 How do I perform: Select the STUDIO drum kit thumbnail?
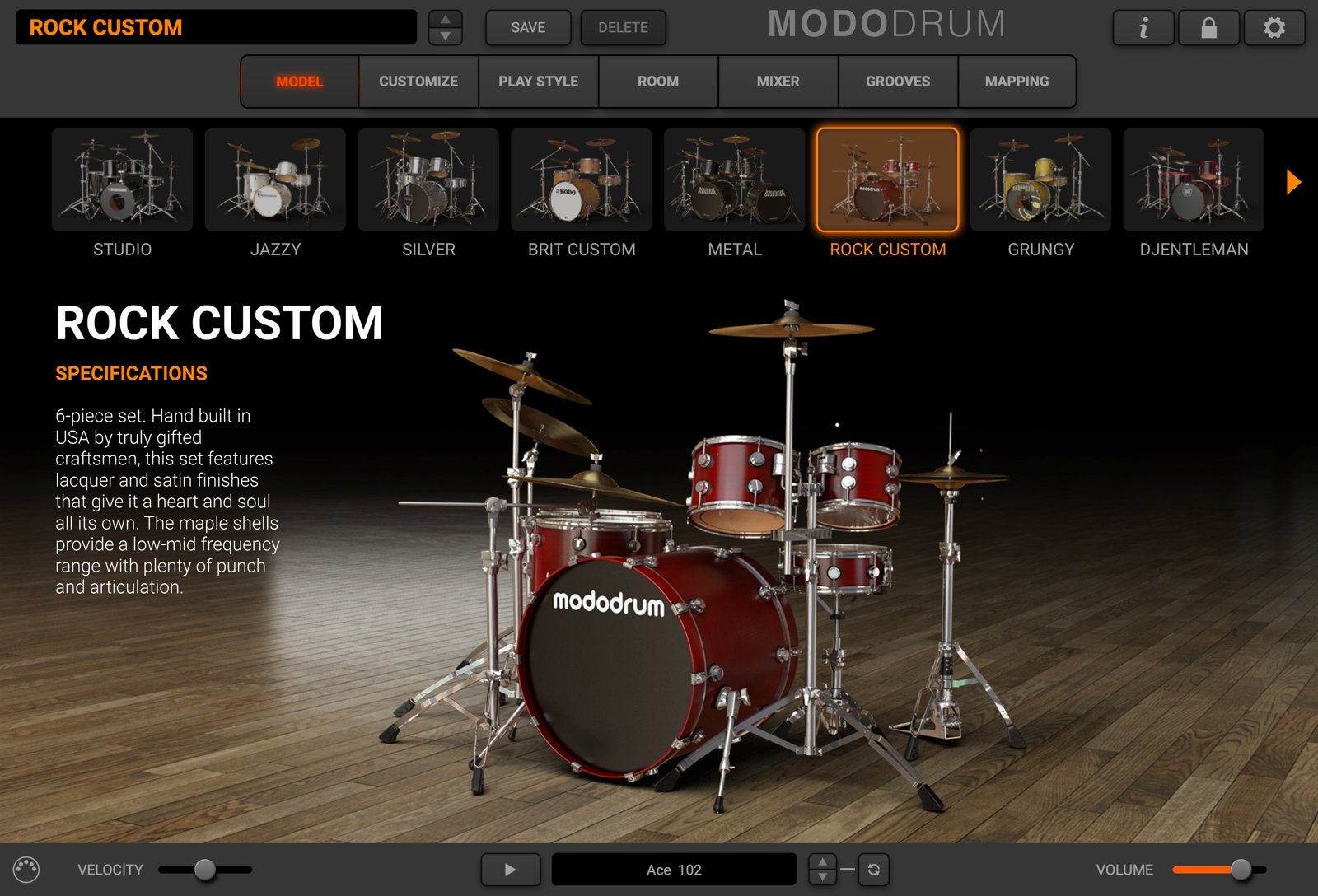(x=122, y=180)
